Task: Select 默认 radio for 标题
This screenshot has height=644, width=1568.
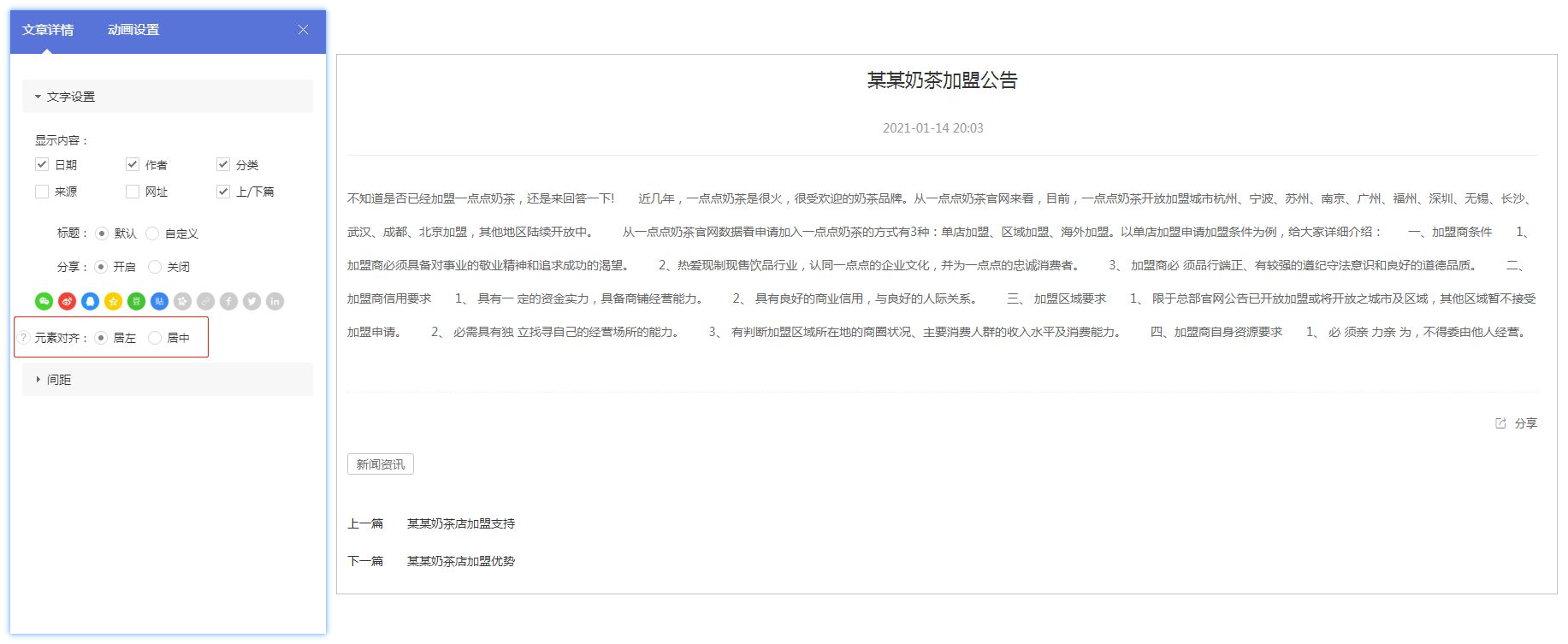Action: click(x=102, y=233)
